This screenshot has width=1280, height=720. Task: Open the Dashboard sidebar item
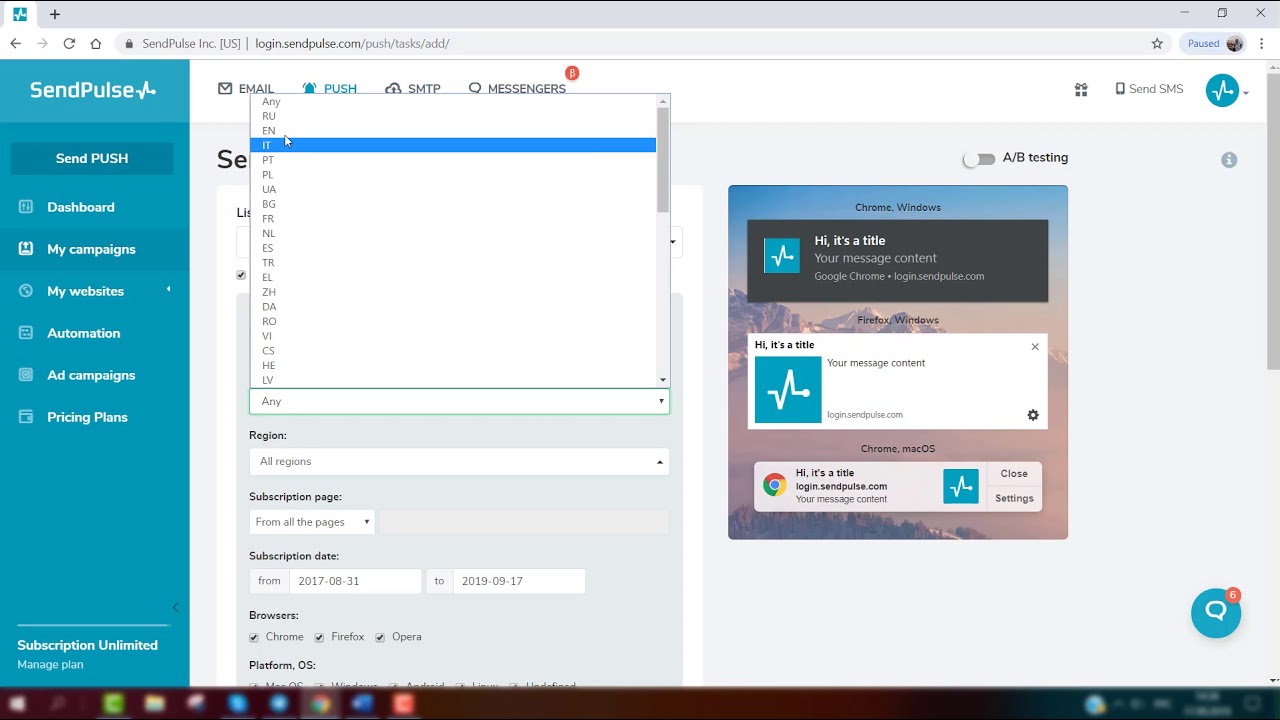[81, 207]
